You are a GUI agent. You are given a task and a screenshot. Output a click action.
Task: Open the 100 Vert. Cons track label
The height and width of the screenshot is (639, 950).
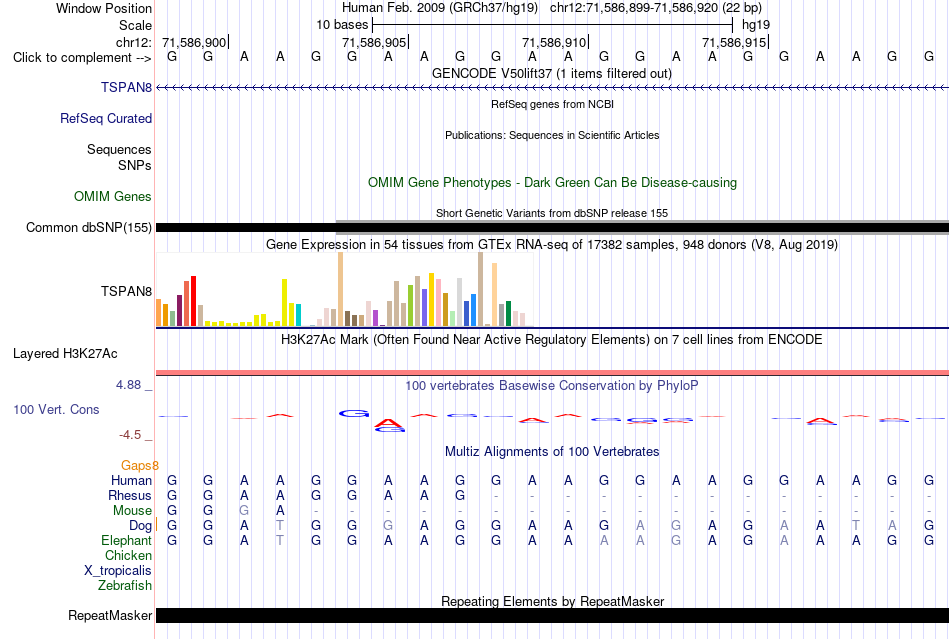tap(56, 409)
